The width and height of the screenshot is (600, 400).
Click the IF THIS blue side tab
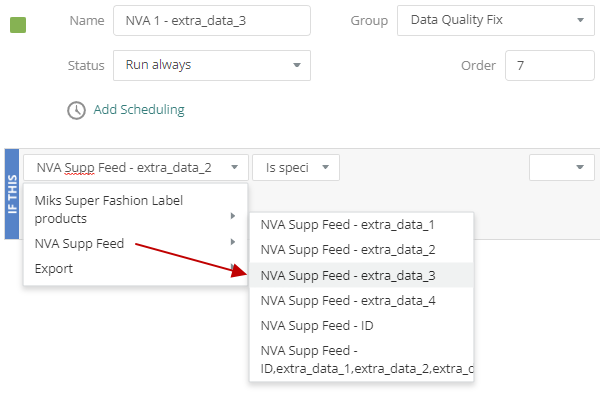point(12,194)
